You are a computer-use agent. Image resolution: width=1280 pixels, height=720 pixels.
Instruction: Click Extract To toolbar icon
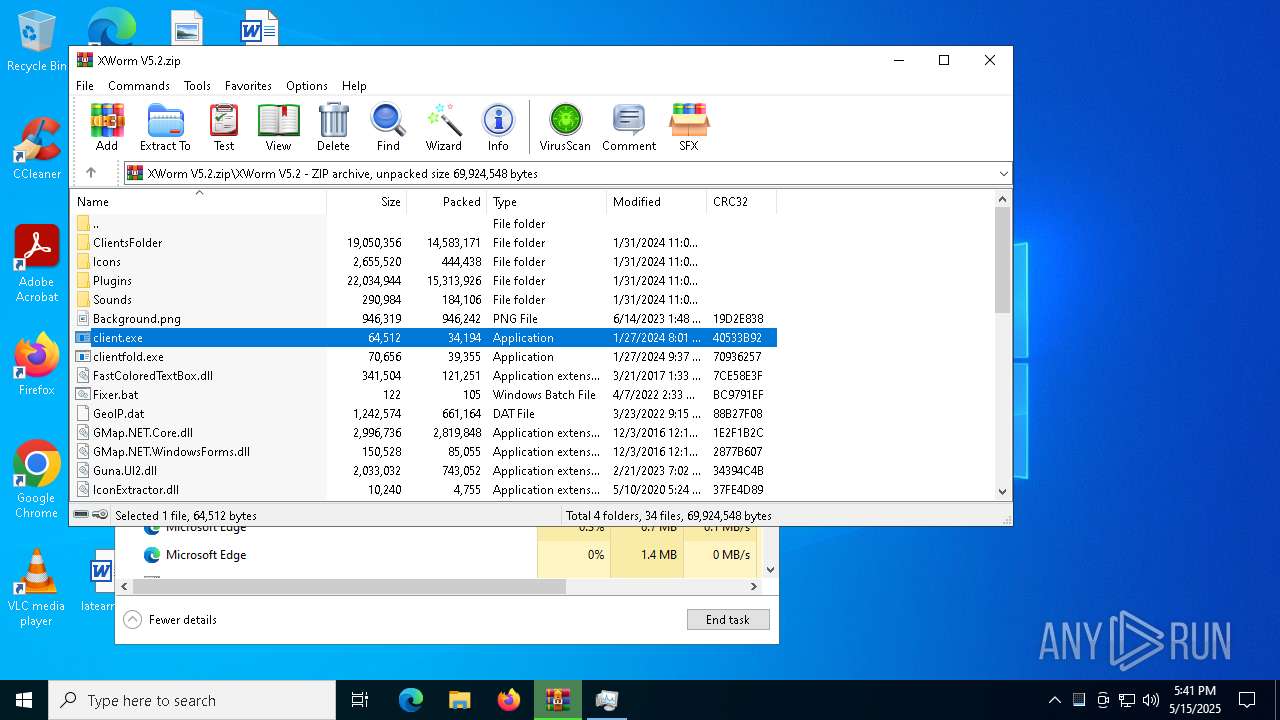point(165,127)
